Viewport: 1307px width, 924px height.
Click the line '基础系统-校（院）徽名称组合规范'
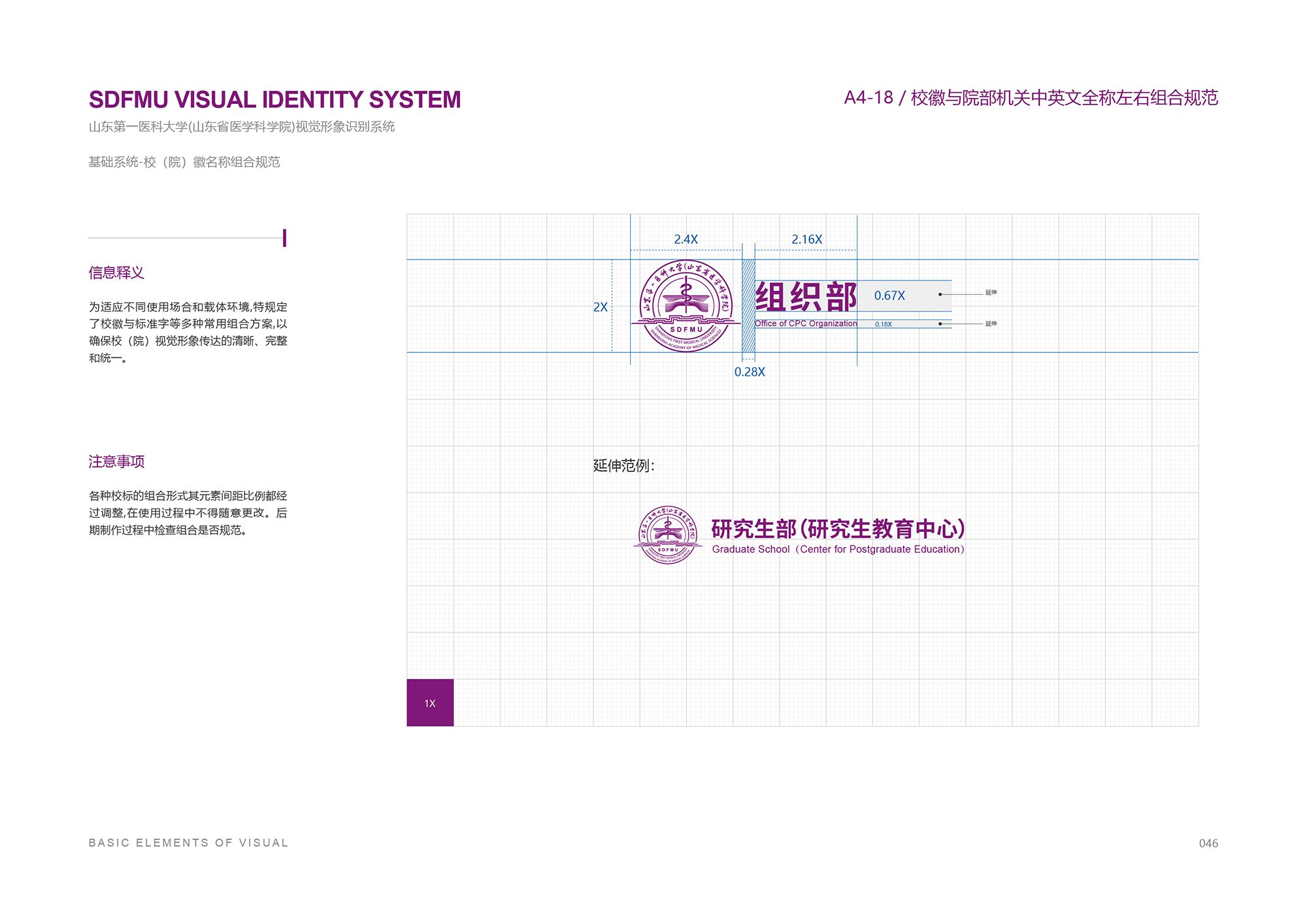click(184, 162)
